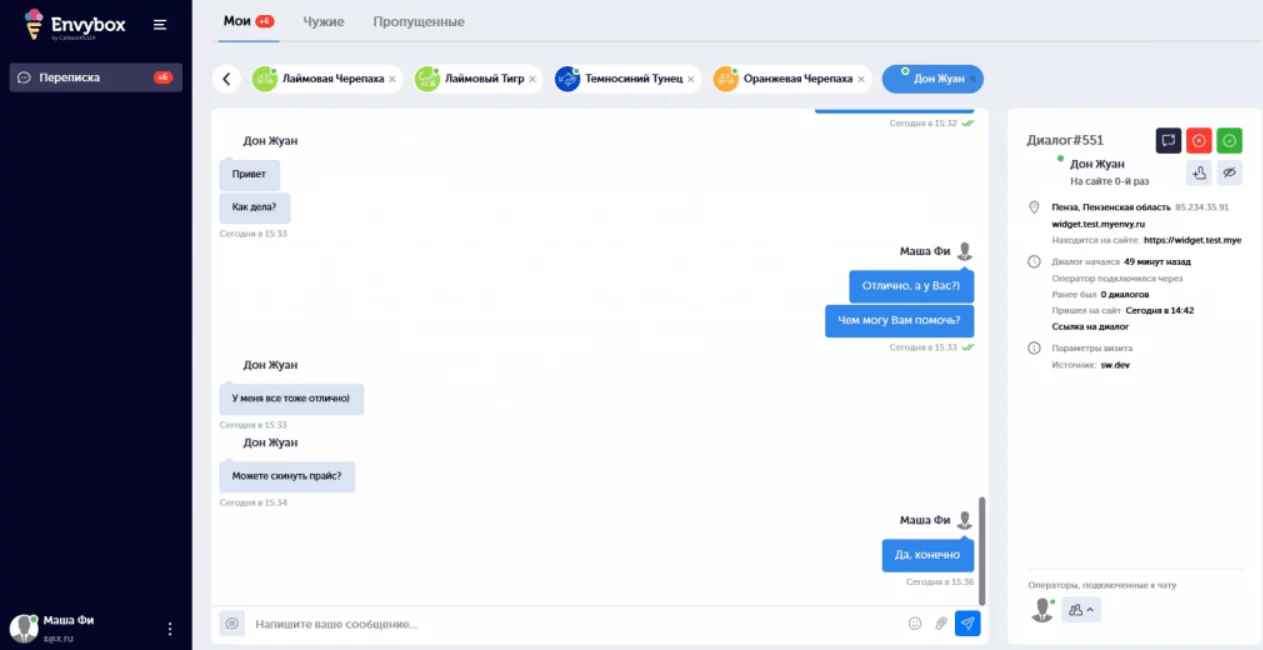Close the Дон Жуан chat tab
The width and height of the screenshot is (1263, 650).
[x=972, y=79]
